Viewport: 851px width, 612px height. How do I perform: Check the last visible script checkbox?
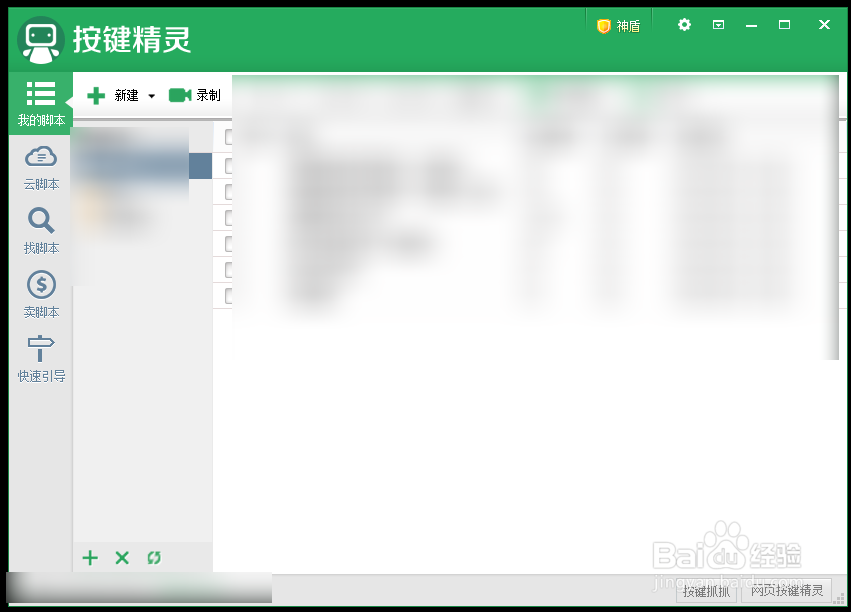227,295
